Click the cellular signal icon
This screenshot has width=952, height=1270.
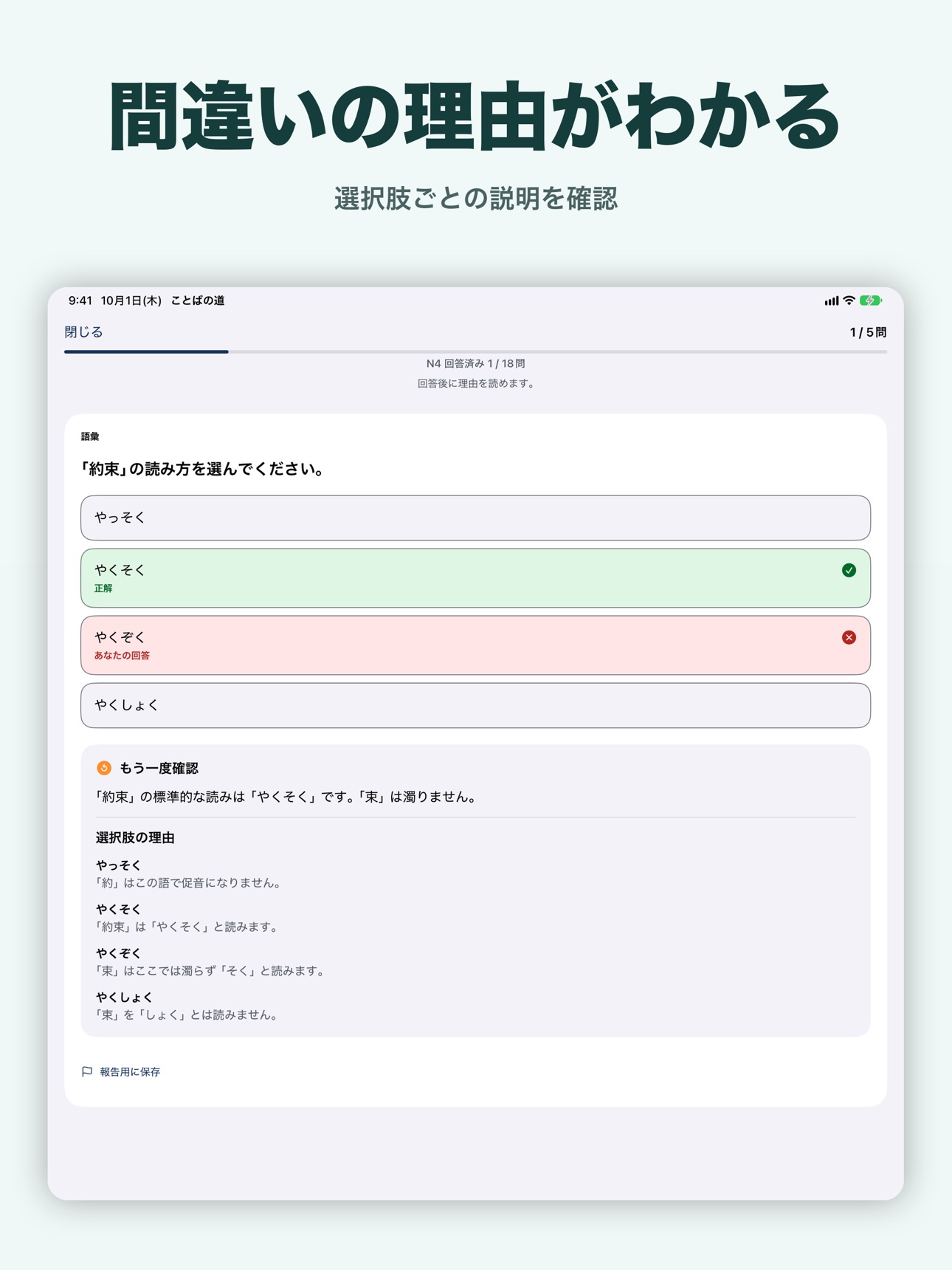(x=831, y=301)
